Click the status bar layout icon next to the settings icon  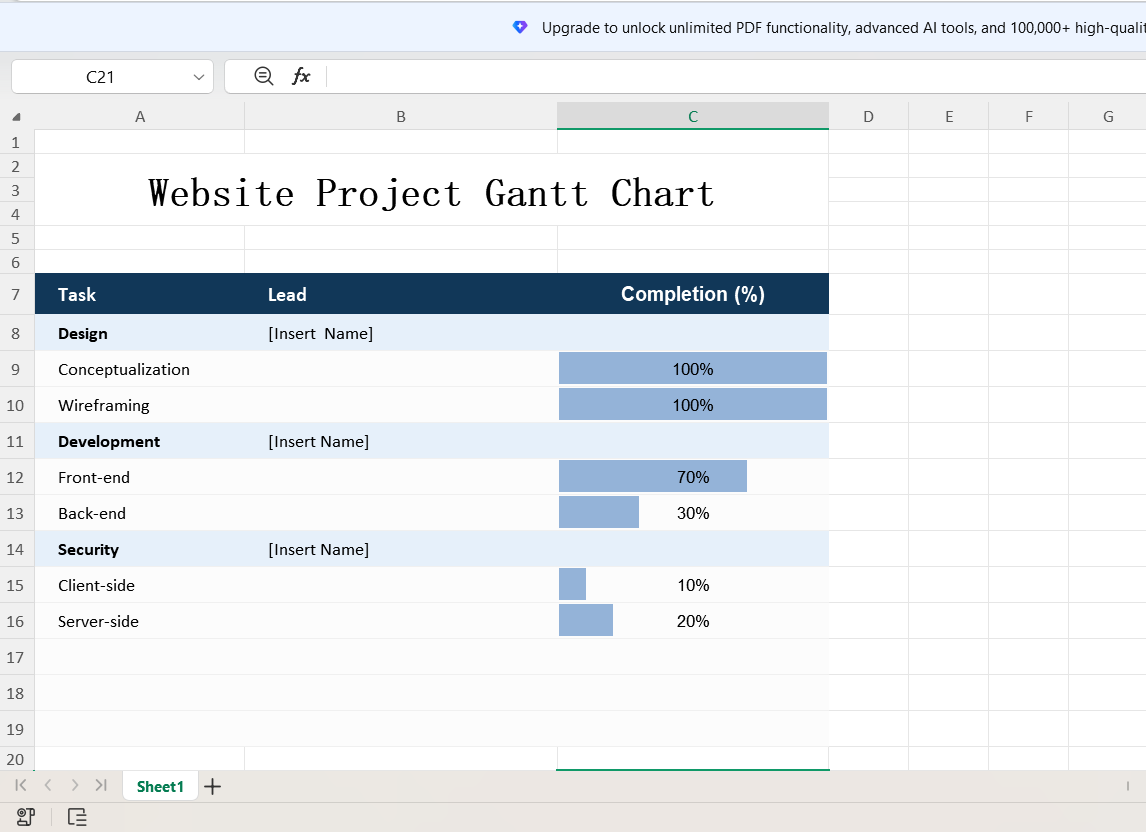point(77,817)
